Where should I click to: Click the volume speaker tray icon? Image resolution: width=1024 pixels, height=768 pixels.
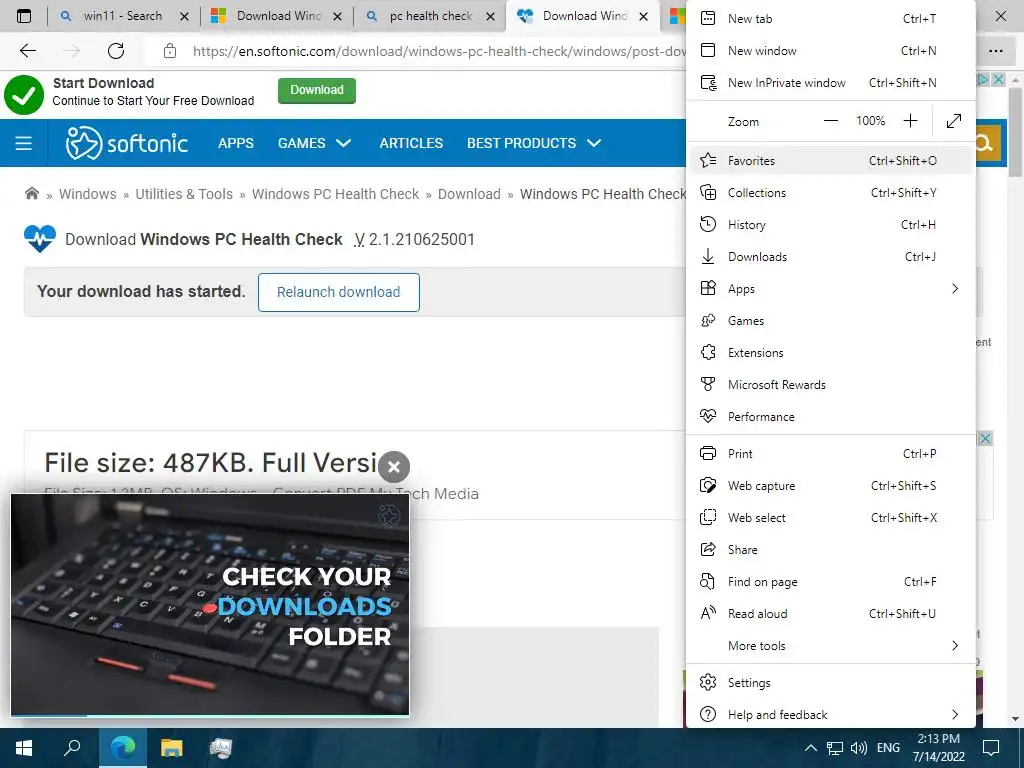tap(859, 748)
